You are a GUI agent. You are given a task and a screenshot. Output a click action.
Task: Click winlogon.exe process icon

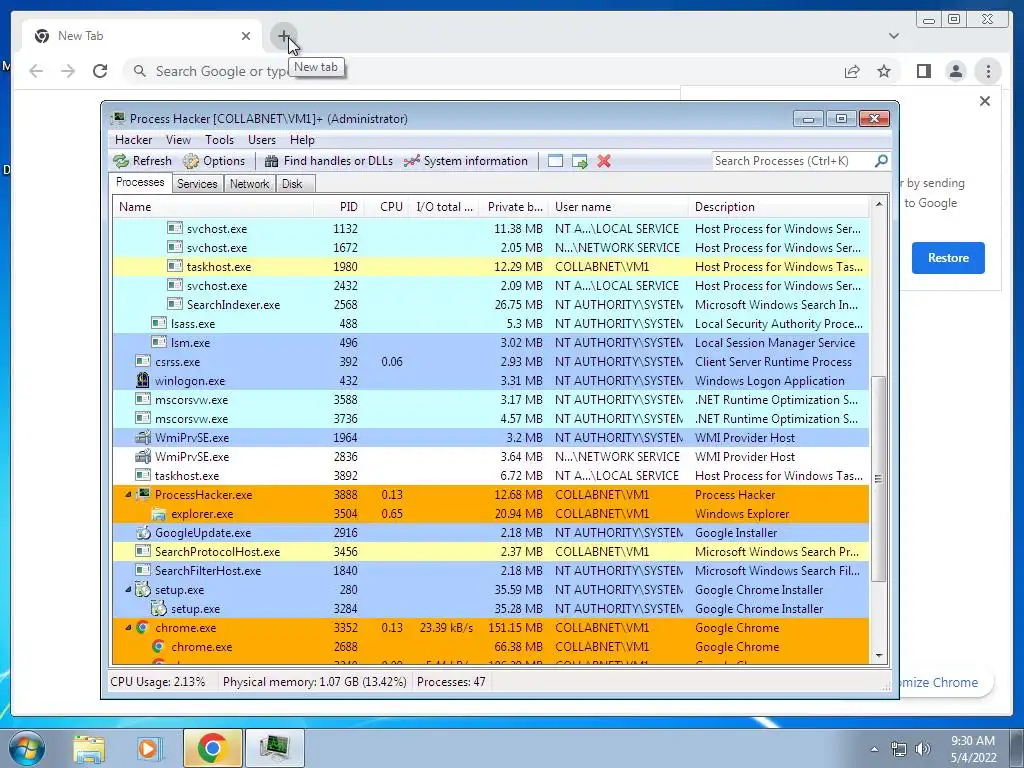point(142,380)
